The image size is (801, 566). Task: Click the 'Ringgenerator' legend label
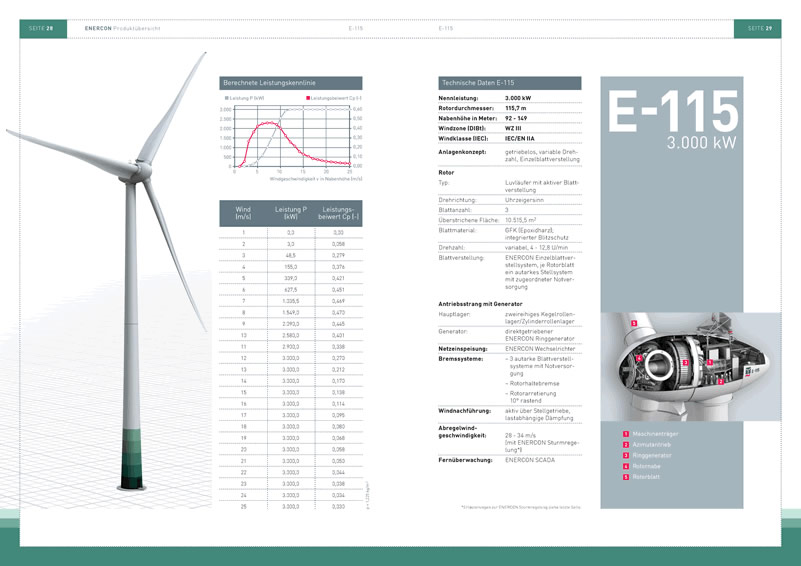click(652, 455)
